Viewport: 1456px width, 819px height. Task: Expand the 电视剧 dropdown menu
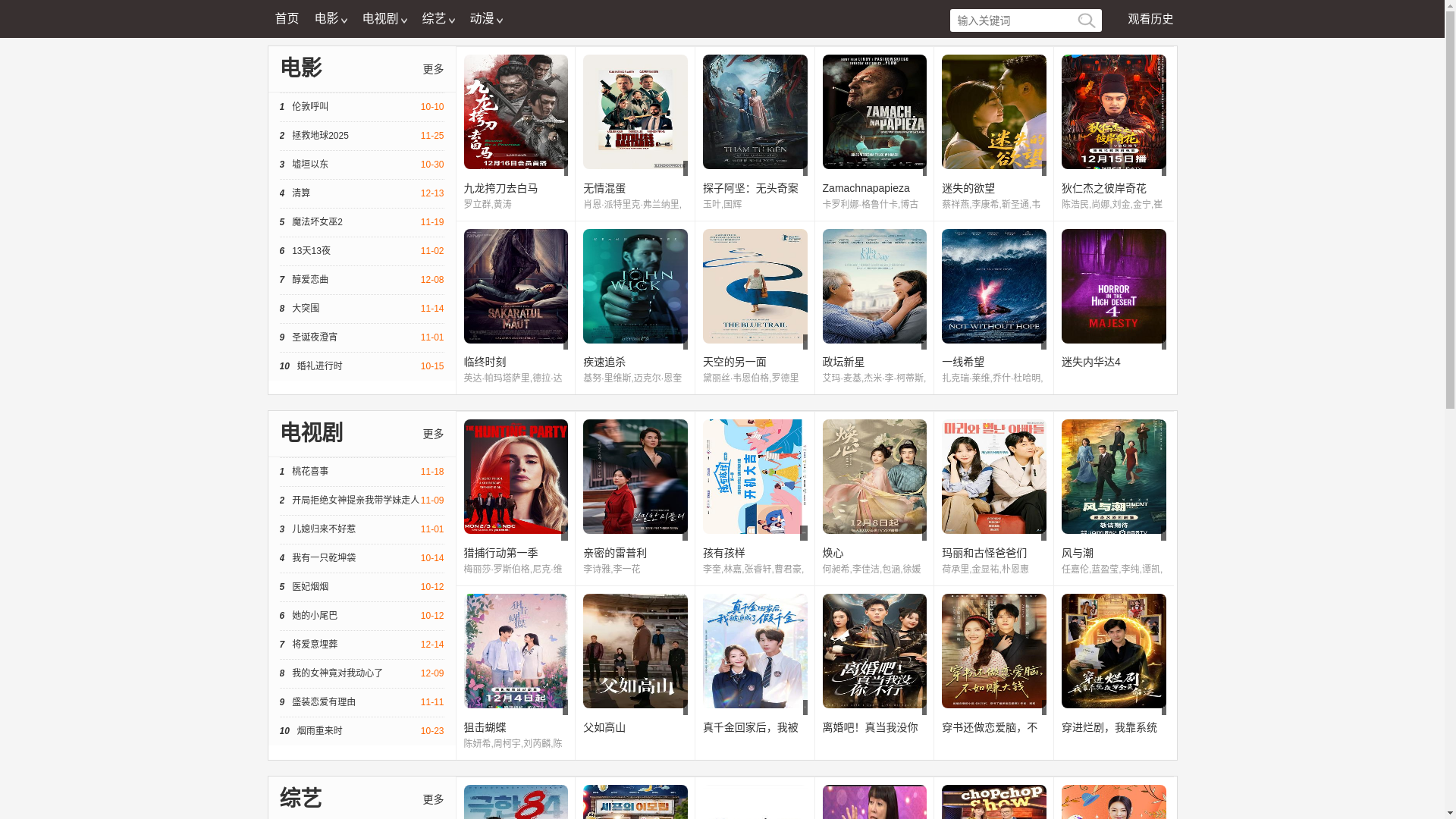click(x=384, y=19)
